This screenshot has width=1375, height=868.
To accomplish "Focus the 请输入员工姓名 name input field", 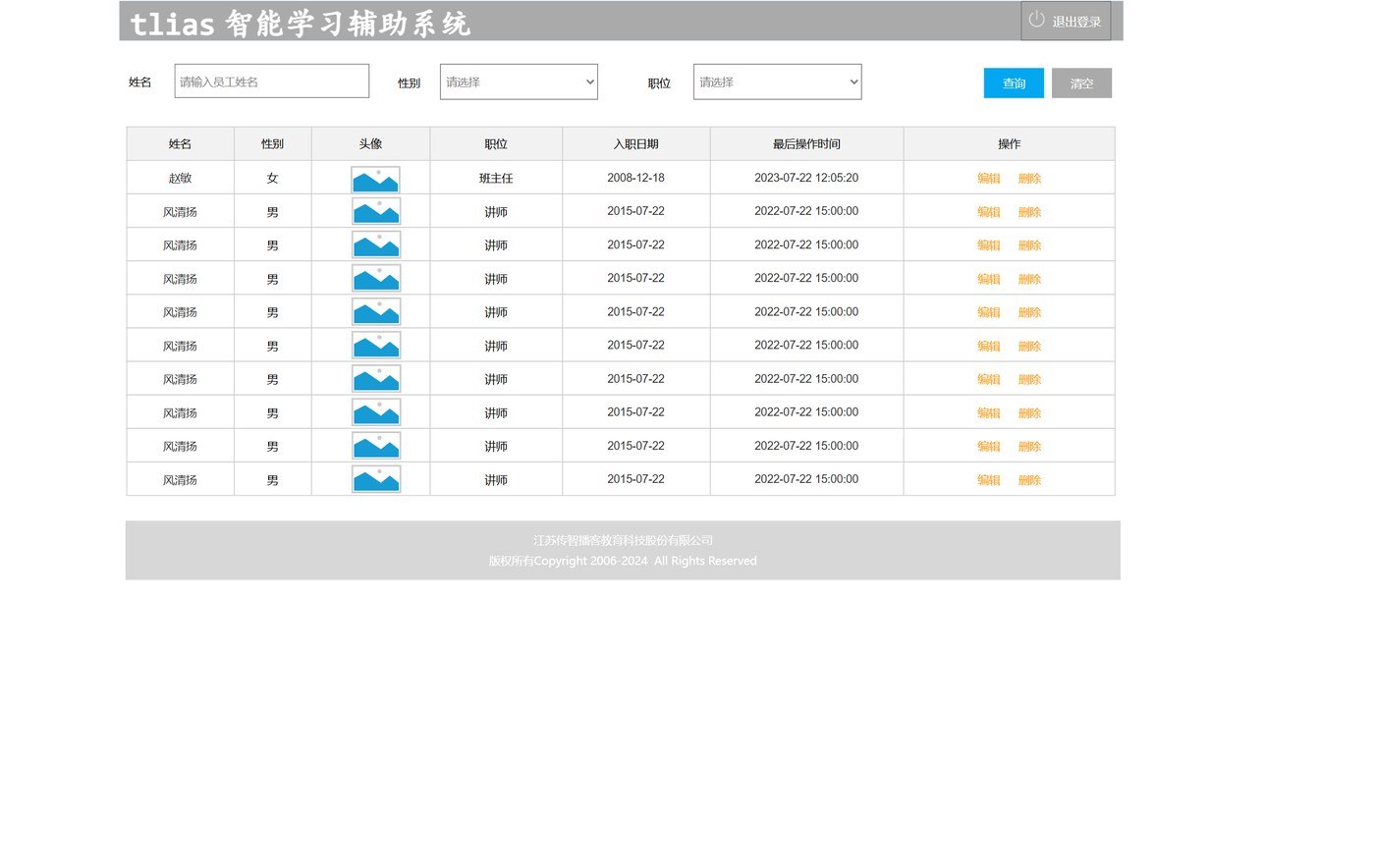I will click(x=272, y=81).
